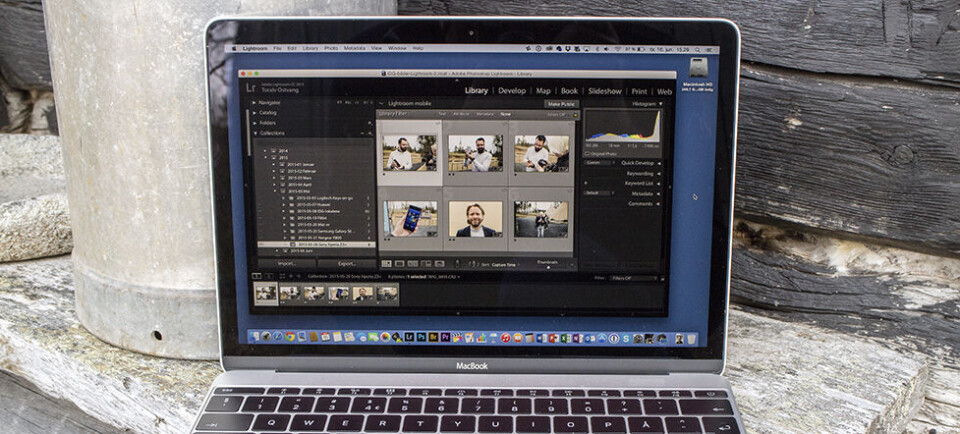Image resolution: width=960 pixels, height=434 pixels.
Task: Select hand holding phone thumbnail in grid
Action: click(x=410, y=219)
